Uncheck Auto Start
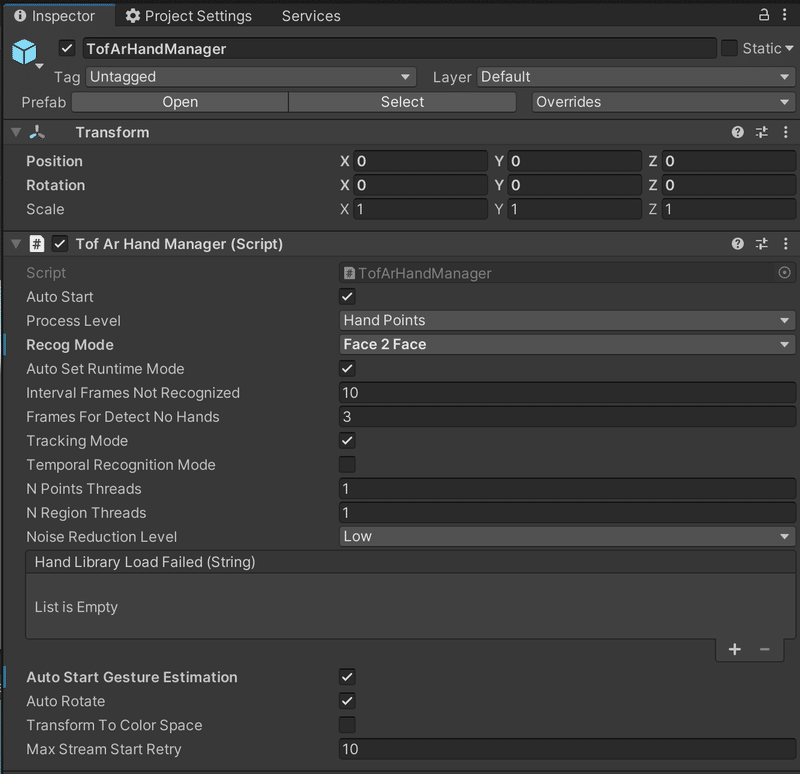Image resolution: width=800 pixels, height=774 pixels. point(347,296)
